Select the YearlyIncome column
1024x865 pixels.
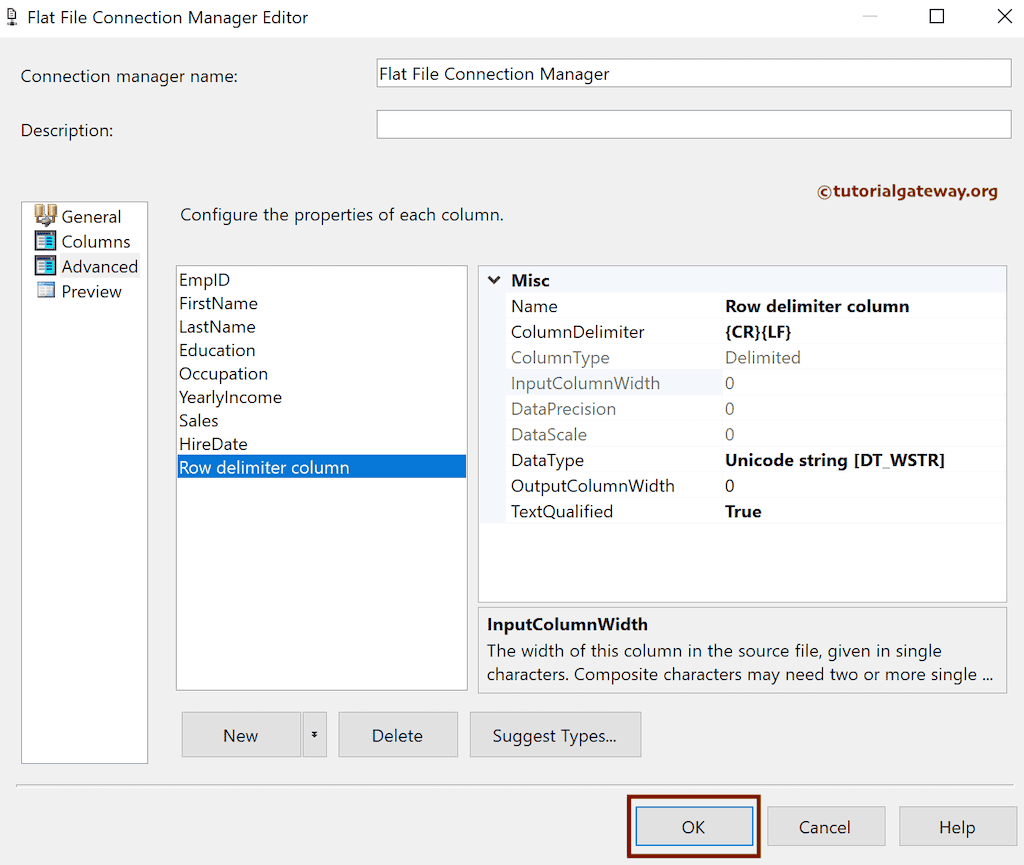[230, 397]
